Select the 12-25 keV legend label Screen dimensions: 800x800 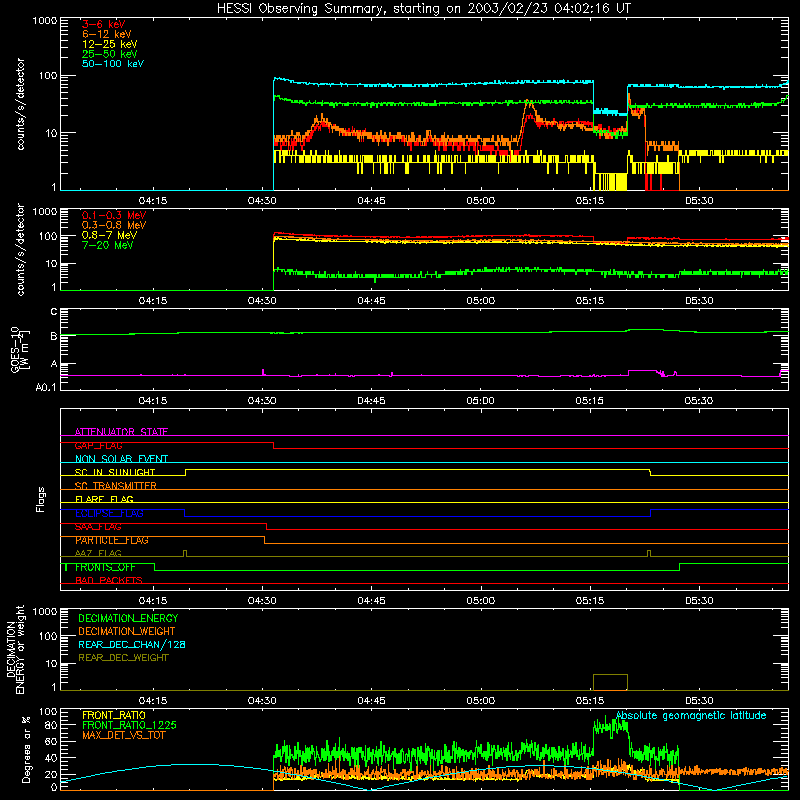110,44
